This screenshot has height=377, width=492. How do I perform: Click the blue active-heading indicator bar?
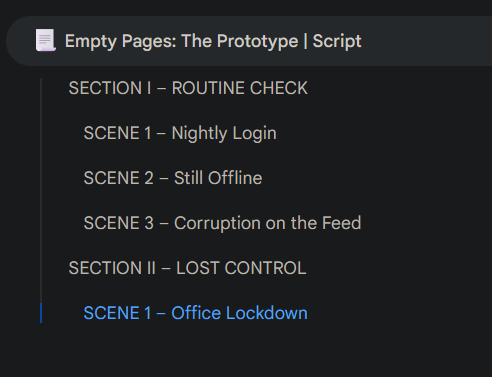[41, 313]
